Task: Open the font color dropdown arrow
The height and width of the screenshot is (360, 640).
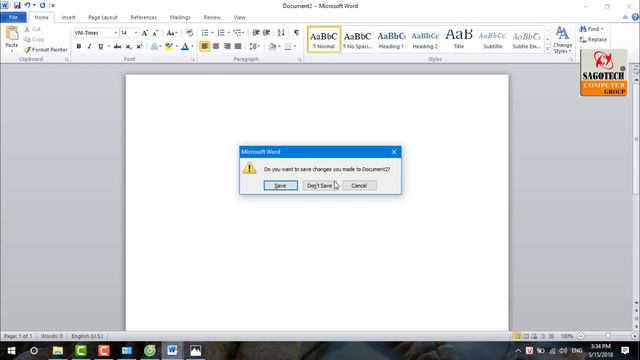Action: (x=192, y=47)
